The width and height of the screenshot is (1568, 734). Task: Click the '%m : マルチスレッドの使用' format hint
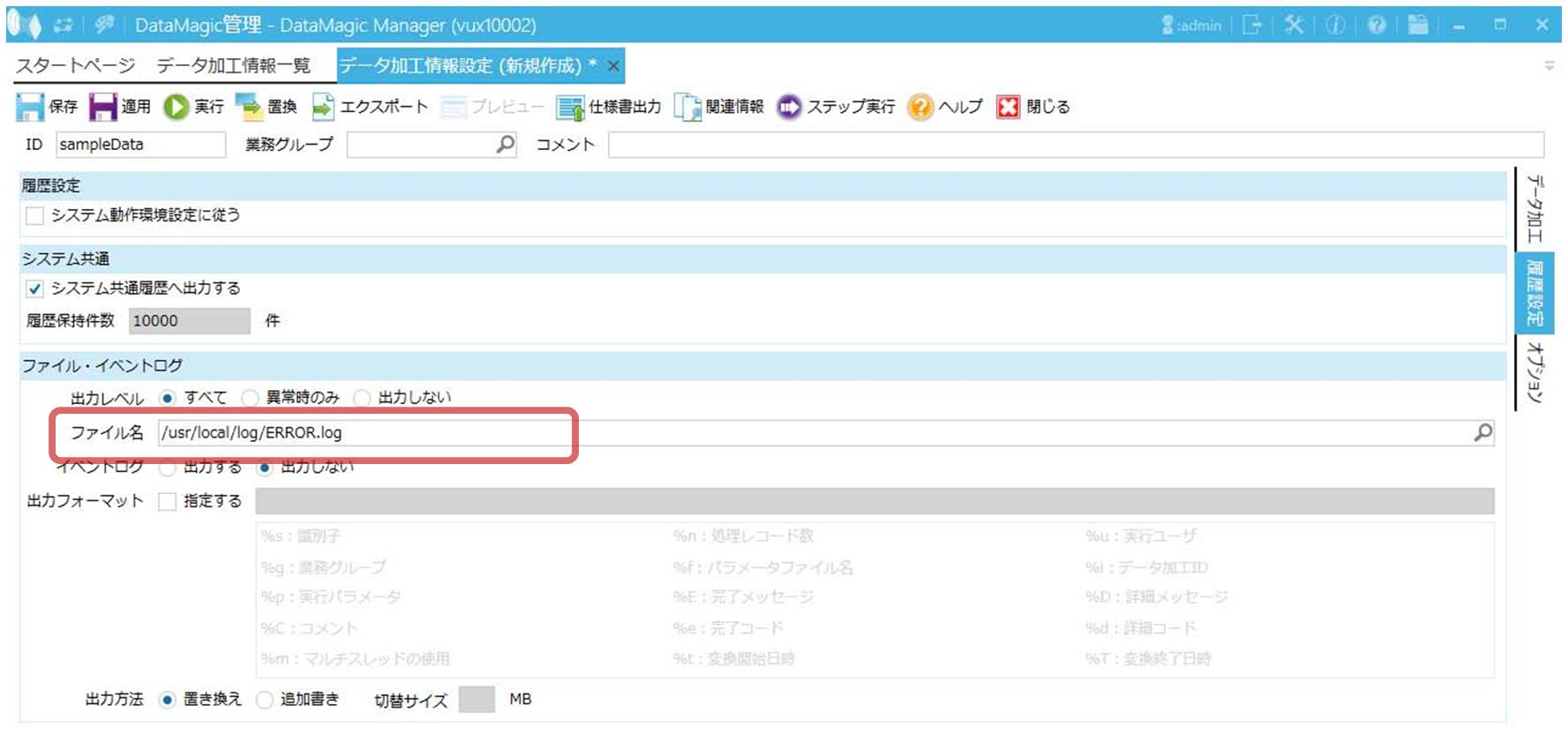click(356, 659)
